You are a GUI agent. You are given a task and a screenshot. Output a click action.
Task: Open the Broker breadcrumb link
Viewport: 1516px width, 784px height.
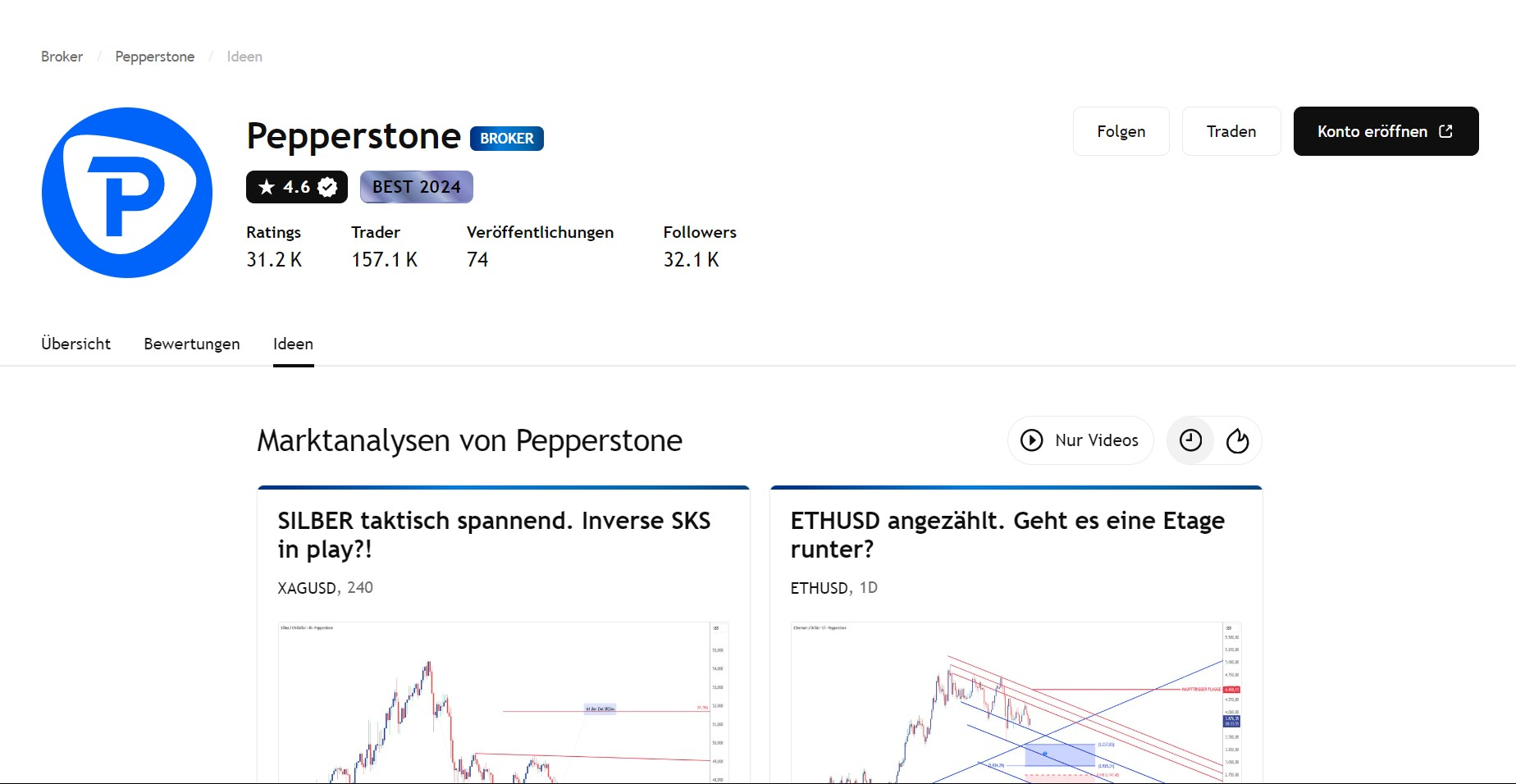[x=61, y=56]
